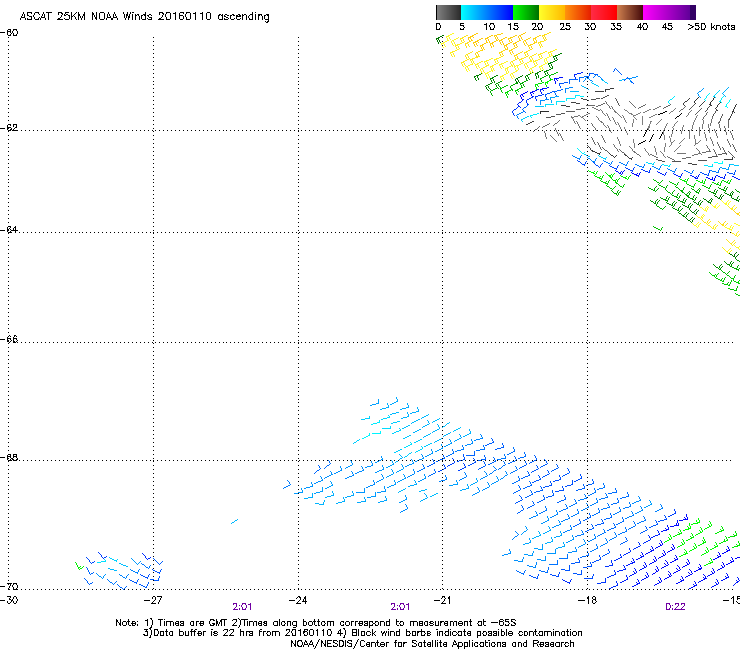This screenshot has height=650, width=740.
Task: Select the -68 latitude axis label
Action: [x=9, y=458]
